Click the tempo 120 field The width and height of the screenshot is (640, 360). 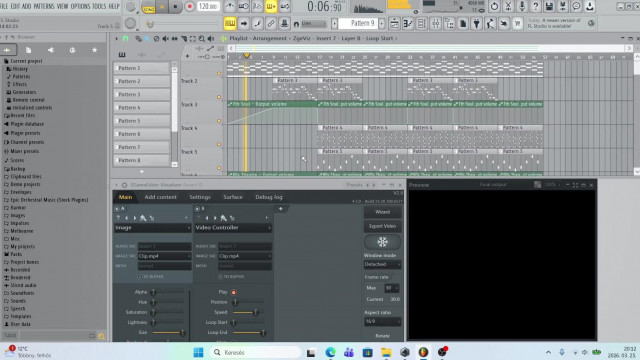tap(208, 7)
